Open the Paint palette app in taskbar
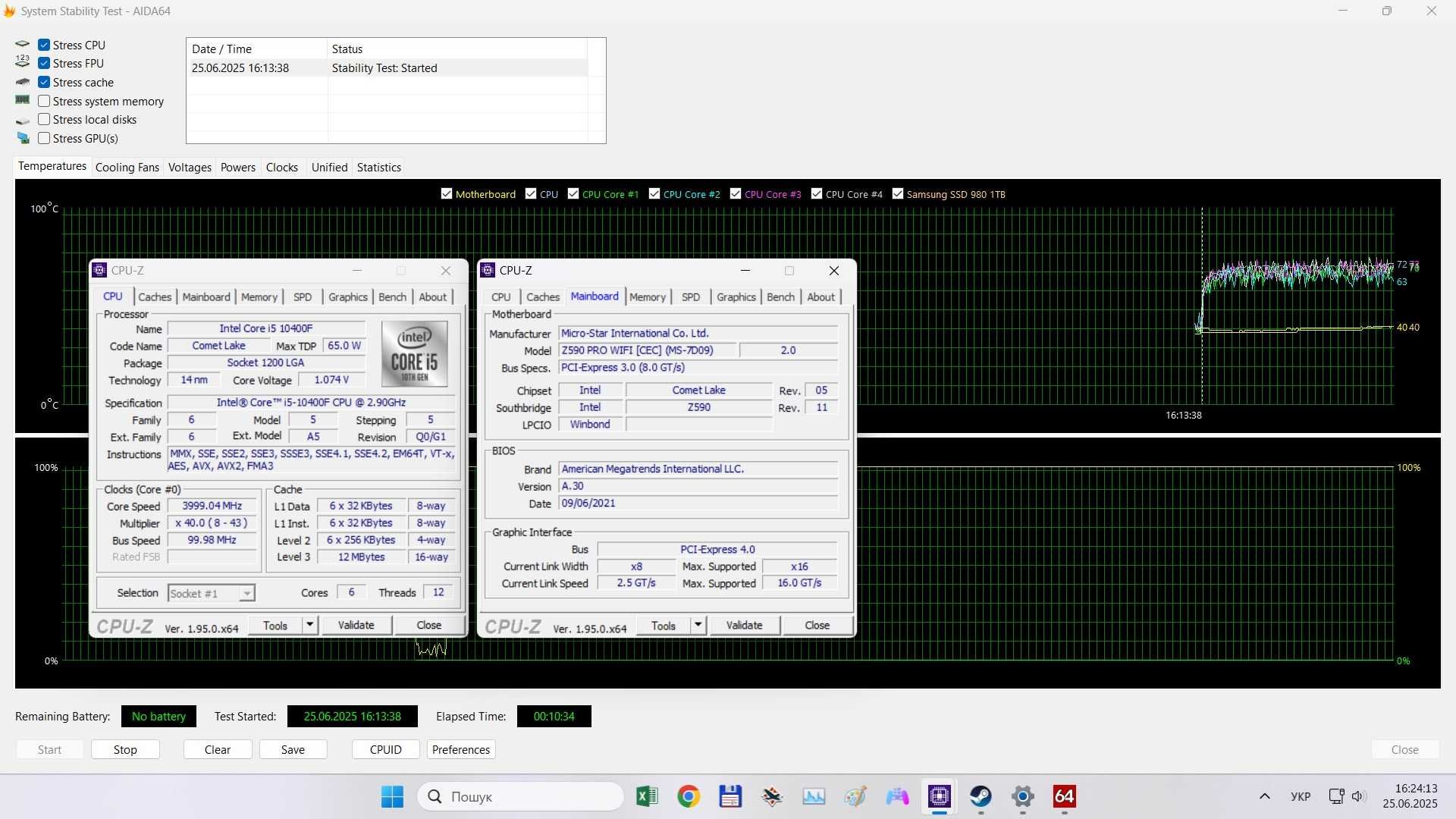The image size is (1456, 819). [855, 796]
